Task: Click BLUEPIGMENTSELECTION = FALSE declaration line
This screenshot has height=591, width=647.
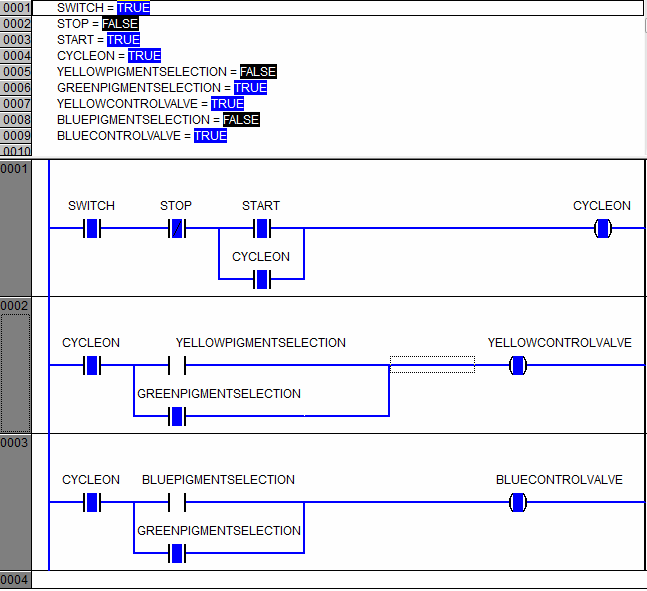Action: [158, 120]
